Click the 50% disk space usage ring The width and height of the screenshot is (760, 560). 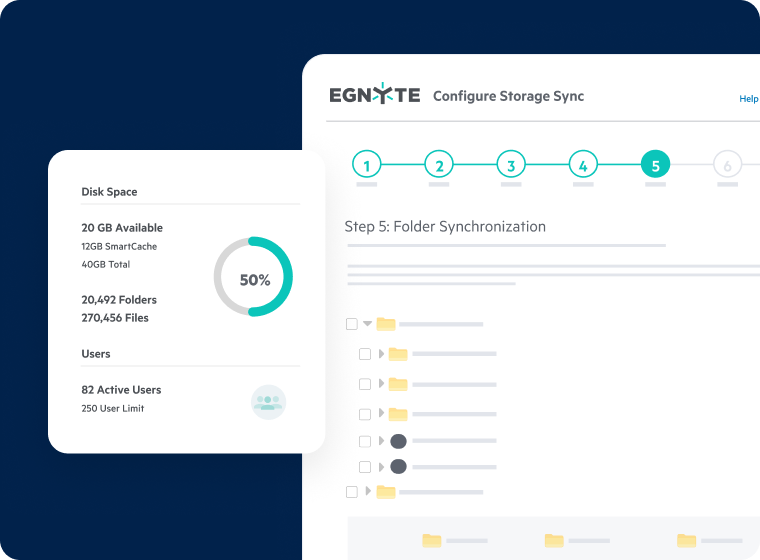[x=254, y=277]
